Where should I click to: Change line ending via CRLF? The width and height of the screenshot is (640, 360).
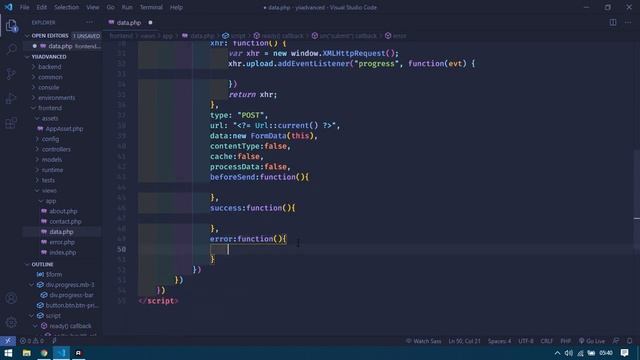click(x=547, y=341)
